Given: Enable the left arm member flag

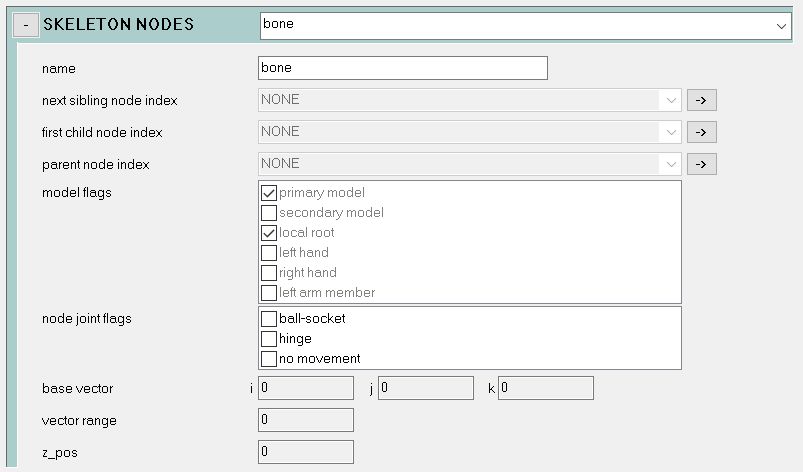Looking at the screenshot, I should pyautogui.click(x=269, y=293).
